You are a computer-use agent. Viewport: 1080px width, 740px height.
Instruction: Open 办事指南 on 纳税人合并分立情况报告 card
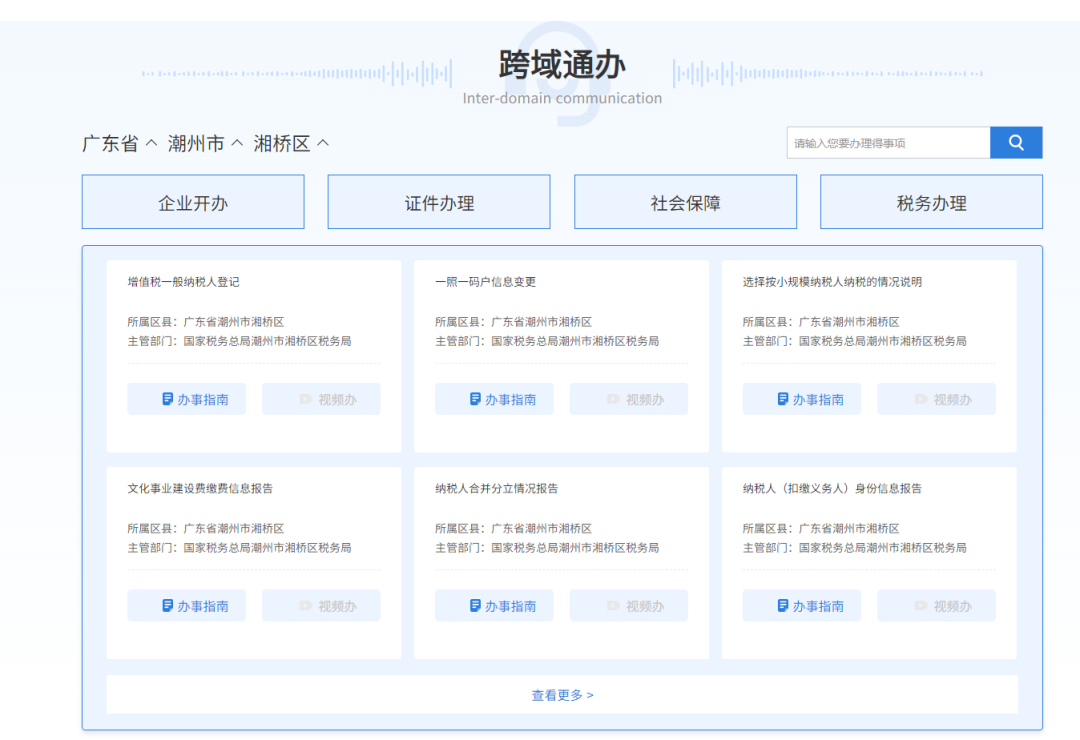(x=493, y=605)
